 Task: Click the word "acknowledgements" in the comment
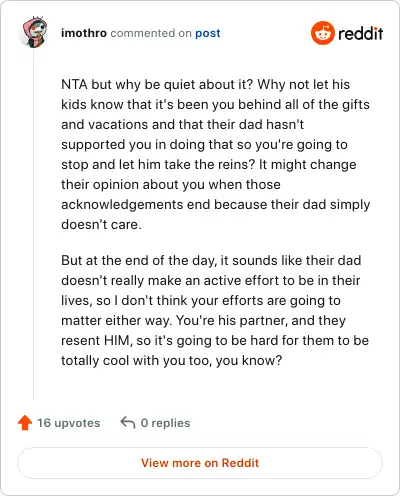click(122, 205)
